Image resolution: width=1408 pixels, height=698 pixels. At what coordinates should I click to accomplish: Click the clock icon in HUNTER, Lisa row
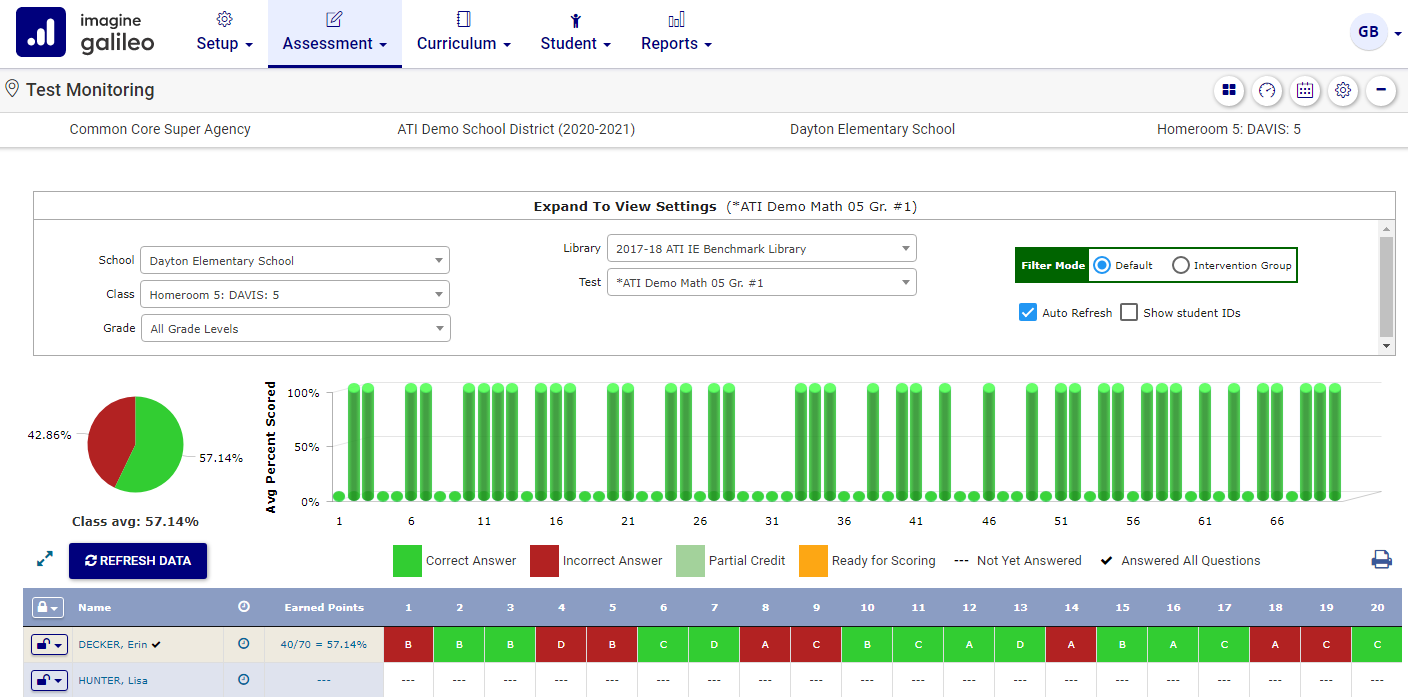click(243, 680)
